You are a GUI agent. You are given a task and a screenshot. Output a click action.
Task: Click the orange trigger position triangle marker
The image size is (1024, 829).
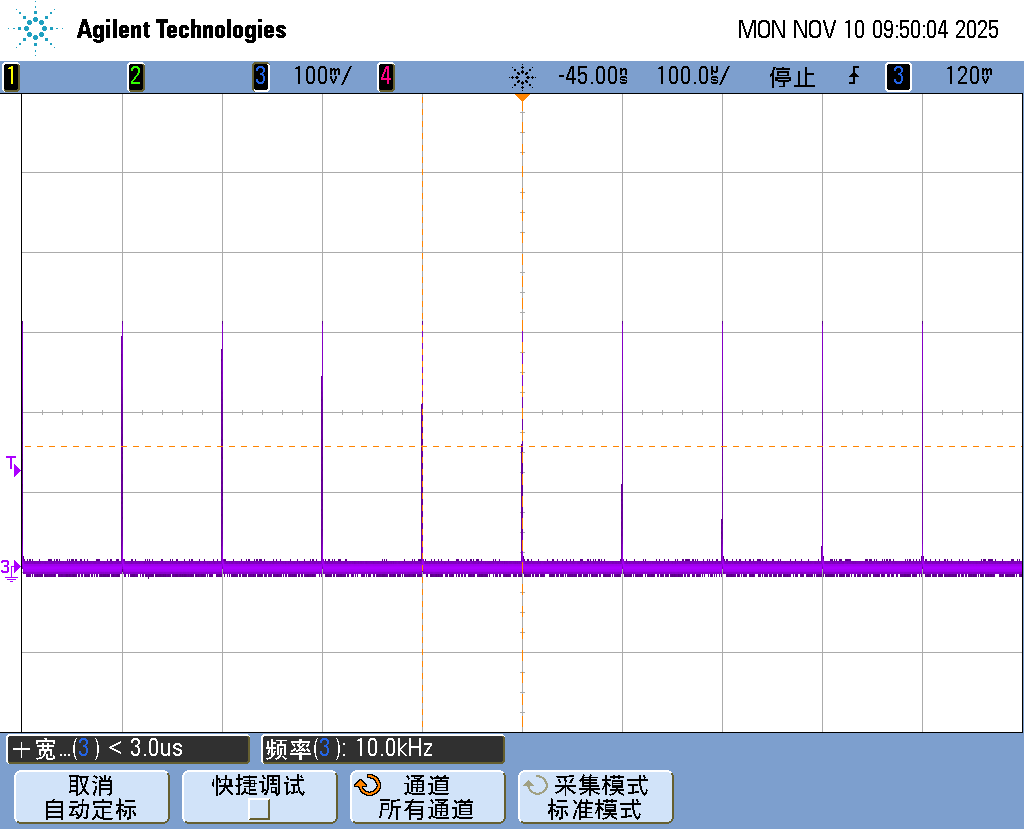click(x=522, y=98)
